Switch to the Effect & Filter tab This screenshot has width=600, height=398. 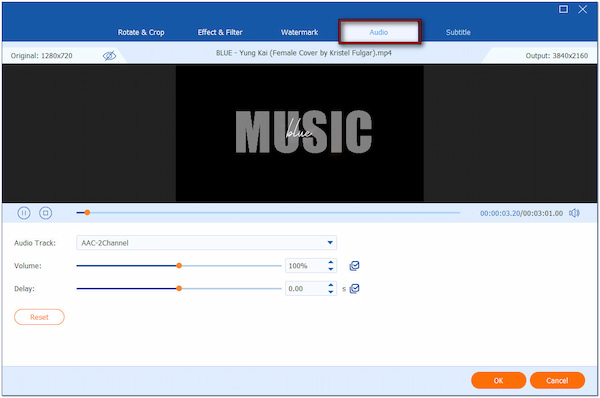[x=220, y=32]
